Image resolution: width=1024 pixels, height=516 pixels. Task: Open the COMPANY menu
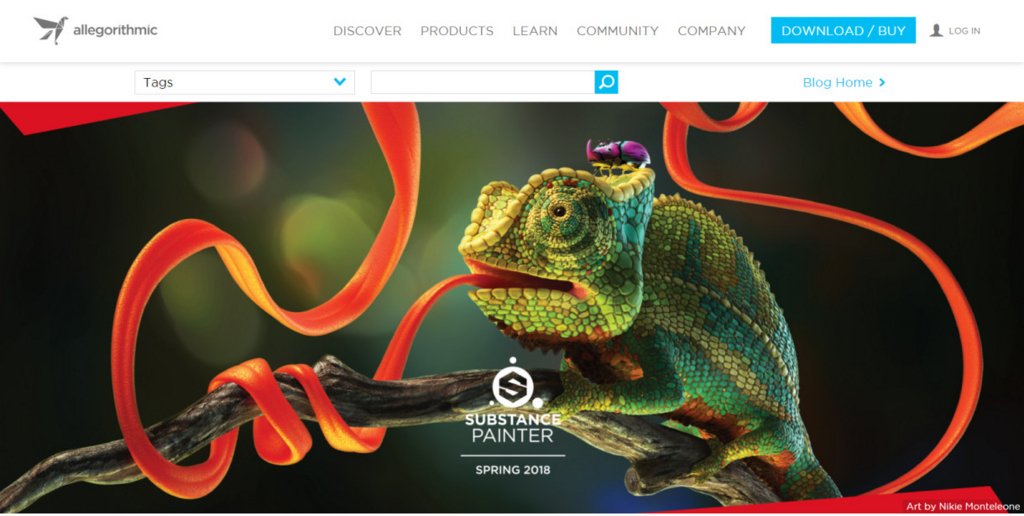tap(711, 31)
